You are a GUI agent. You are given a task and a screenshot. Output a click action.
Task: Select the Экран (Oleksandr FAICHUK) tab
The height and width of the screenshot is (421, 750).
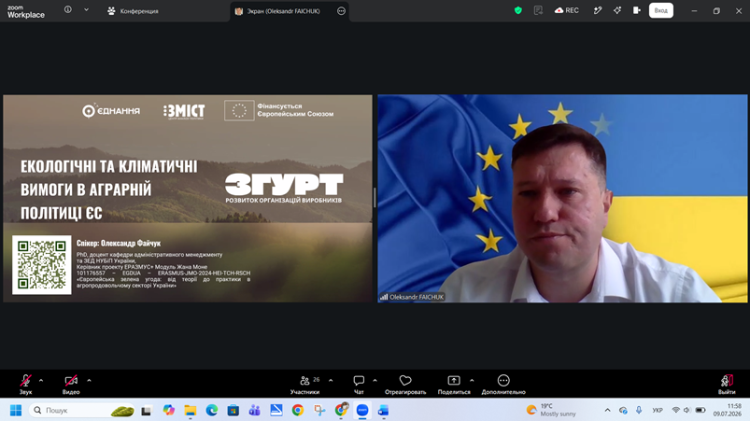283,11
